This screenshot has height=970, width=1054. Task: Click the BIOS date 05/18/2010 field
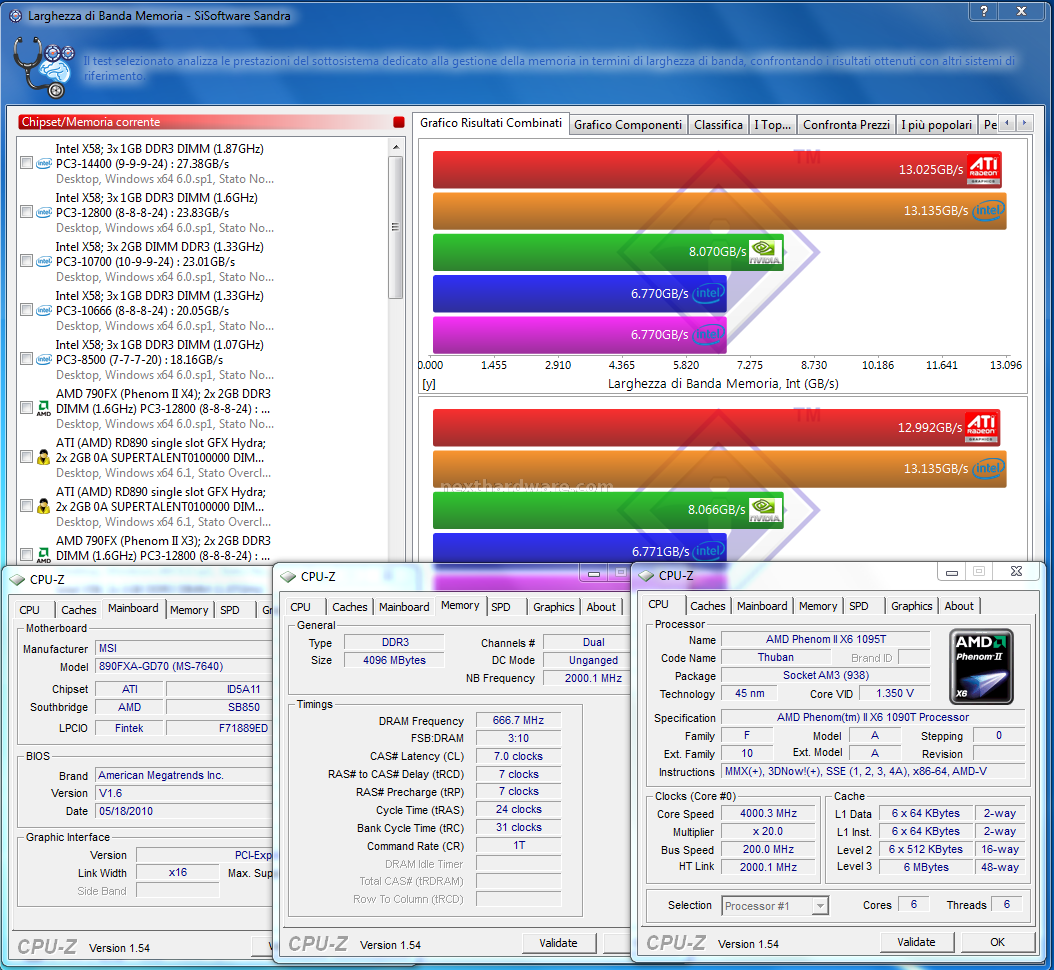coord(184,811)
